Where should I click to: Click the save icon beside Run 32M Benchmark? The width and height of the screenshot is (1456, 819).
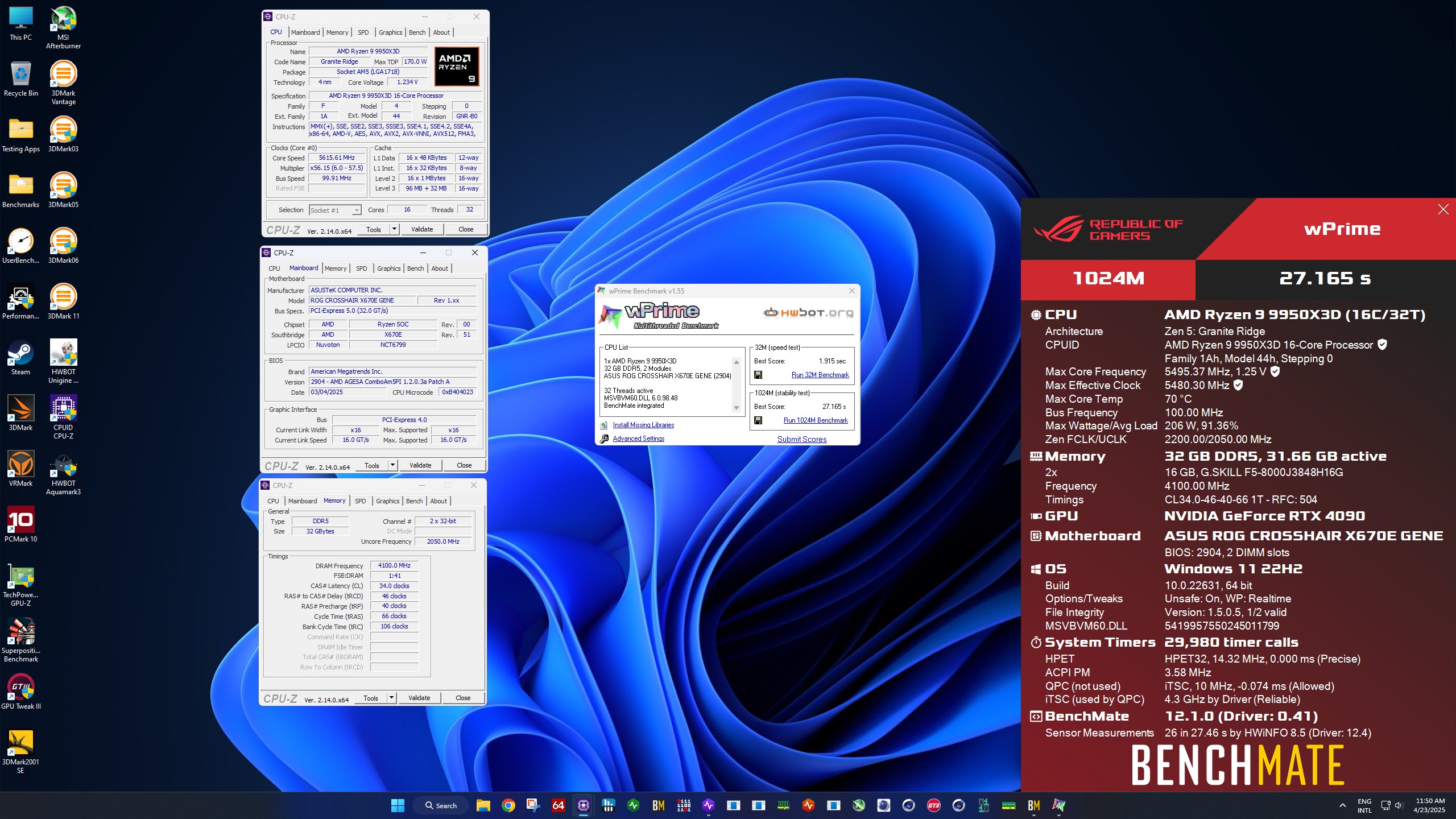758,375
